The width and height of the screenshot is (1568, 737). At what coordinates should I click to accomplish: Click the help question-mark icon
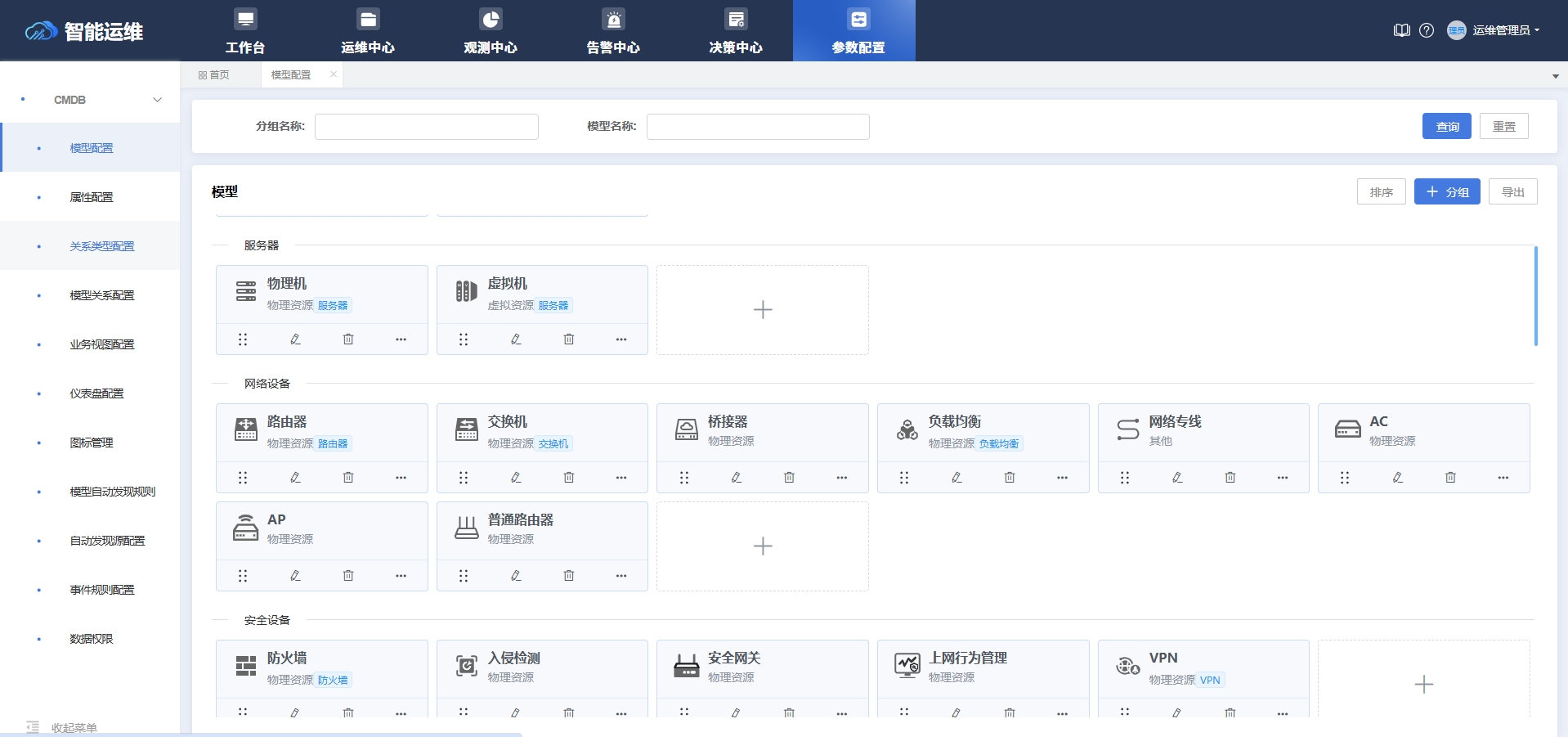click(x=1427, y=30)
